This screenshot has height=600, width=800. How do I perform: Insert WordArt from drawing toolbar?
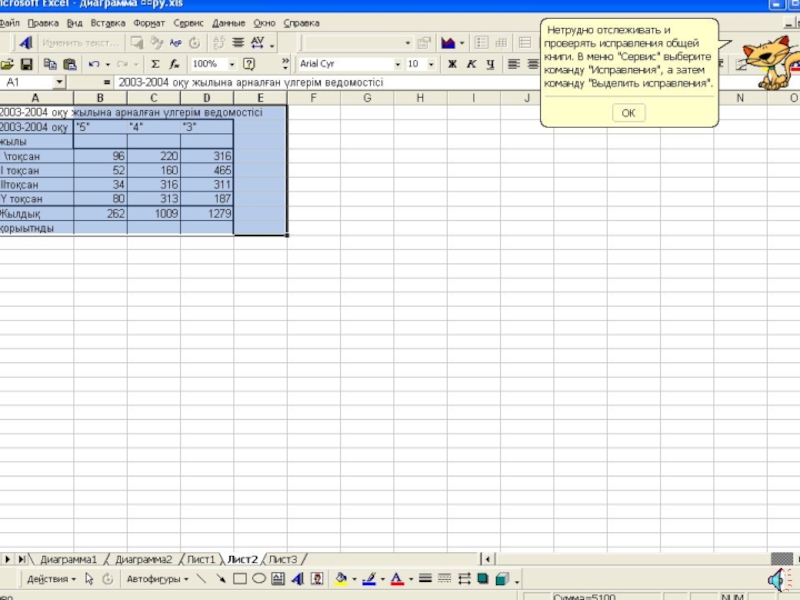point(297,579)
